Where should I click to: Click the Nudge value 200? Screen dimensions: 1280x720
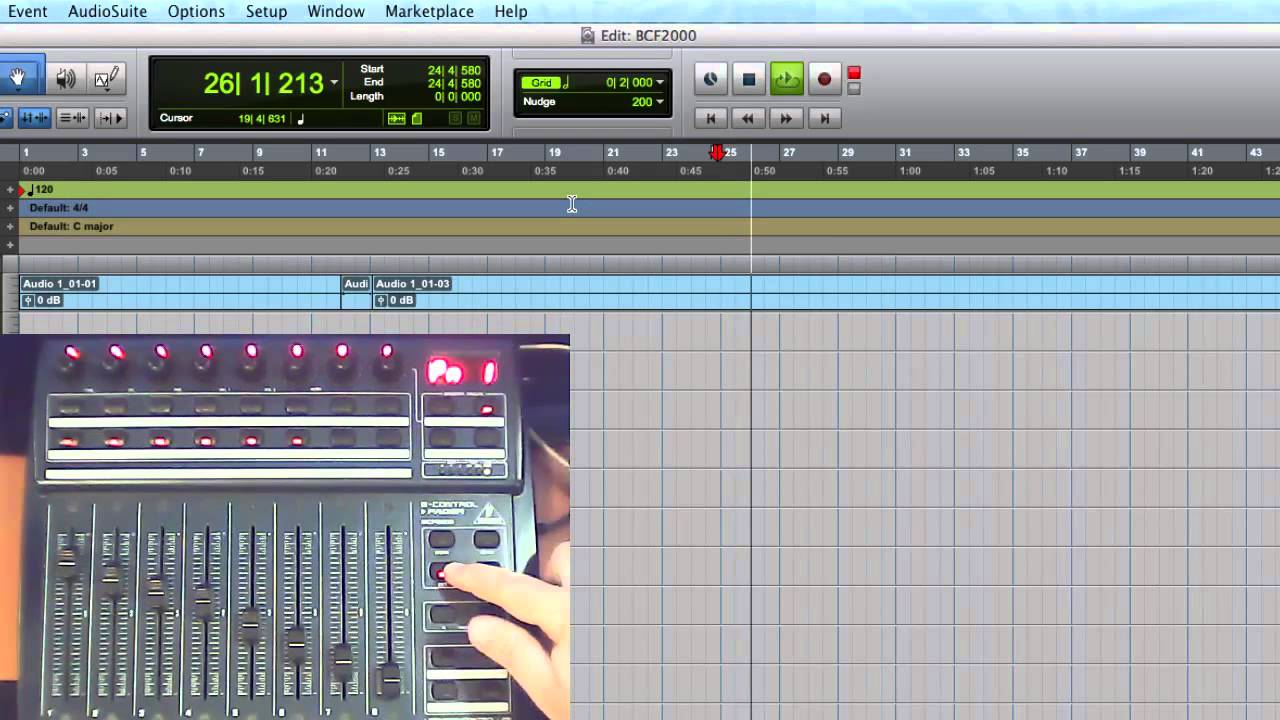tap(641, 102)
